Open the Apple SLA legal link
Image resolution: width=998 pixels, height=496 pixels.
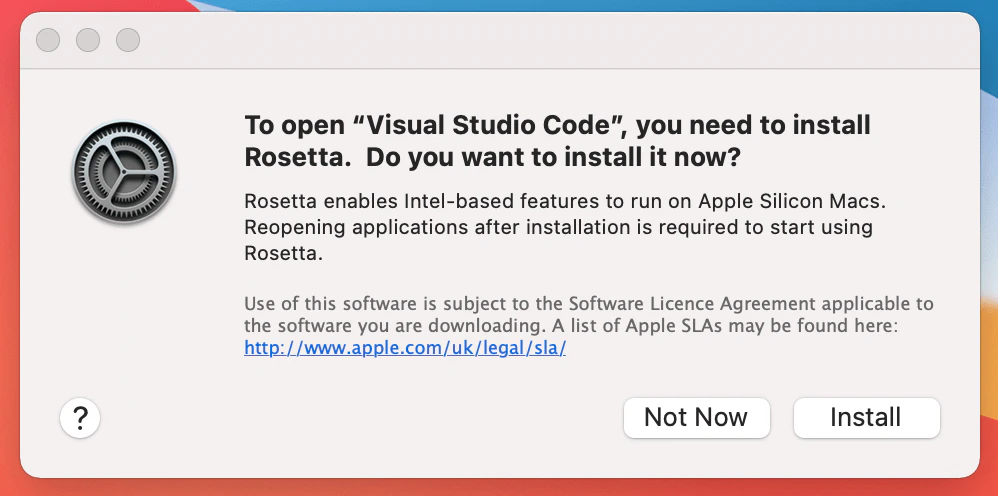tap(405, 348)
